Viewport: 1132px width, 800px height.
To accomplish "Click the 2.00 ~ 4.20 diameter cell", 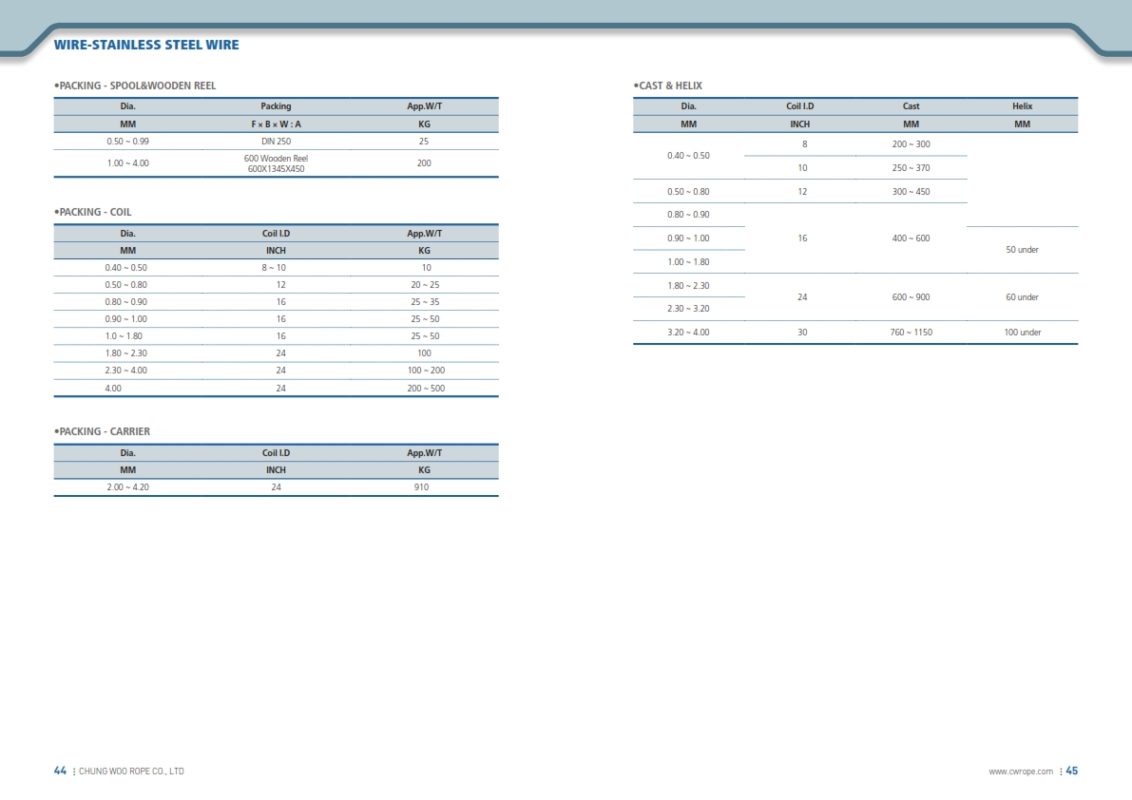I will point(128,487).
